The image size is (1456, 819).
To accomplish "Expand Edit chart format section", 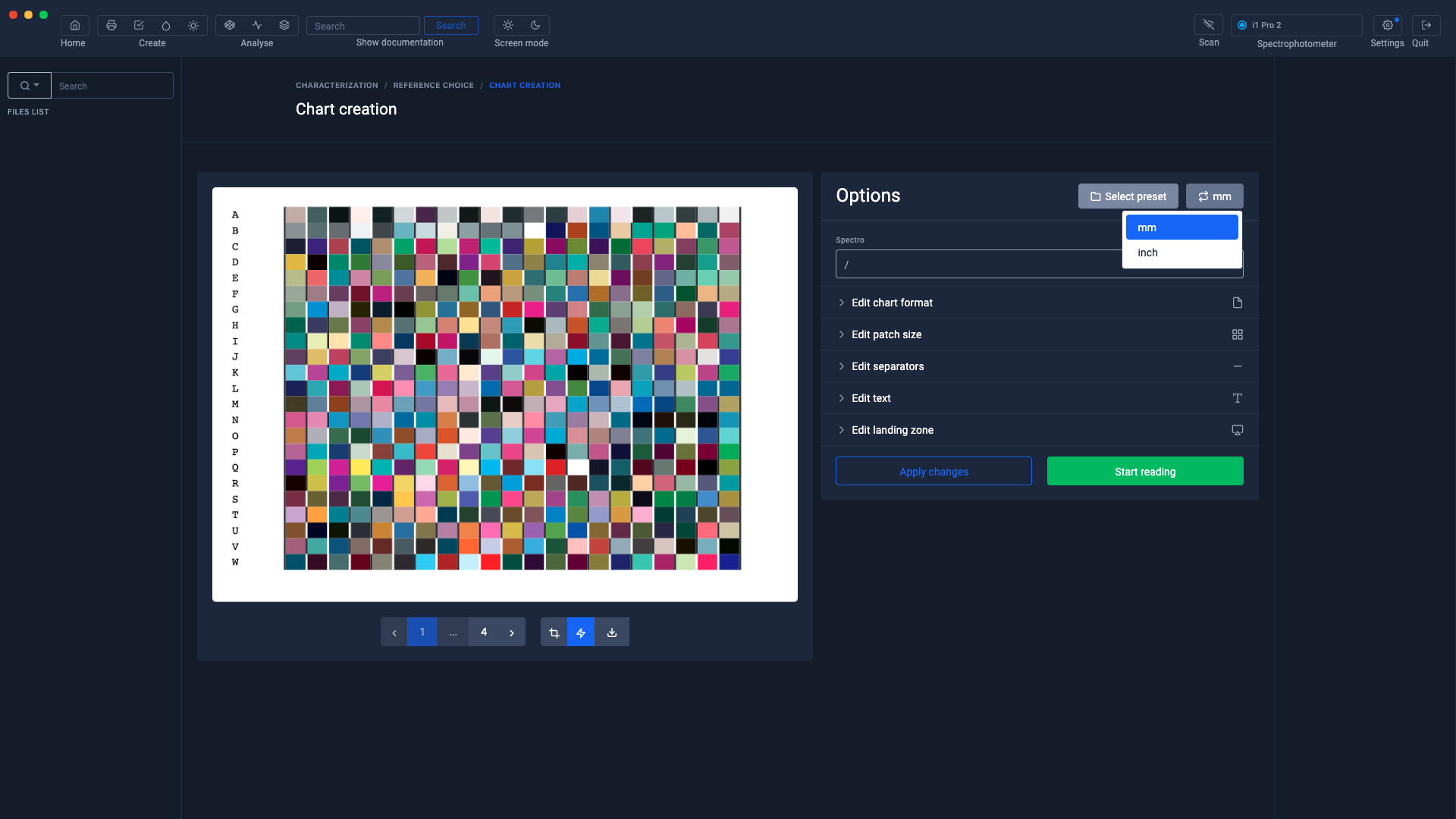I will [1040, 303].
